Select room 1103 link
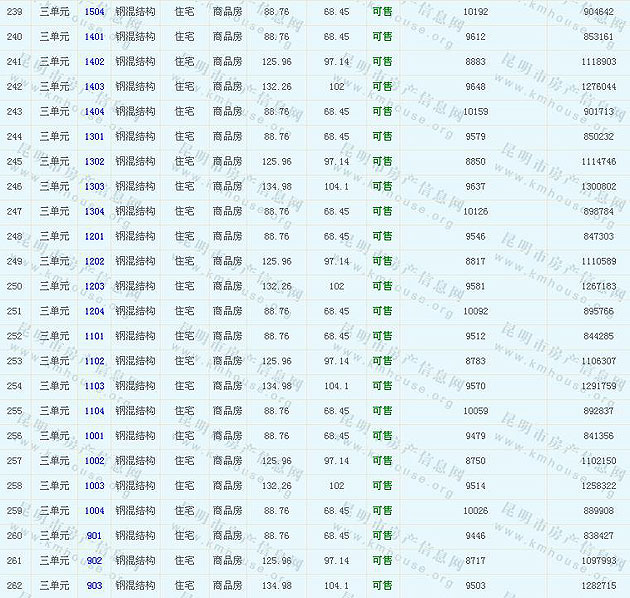Viewport: 630px width, 598px height. (94, 386)
